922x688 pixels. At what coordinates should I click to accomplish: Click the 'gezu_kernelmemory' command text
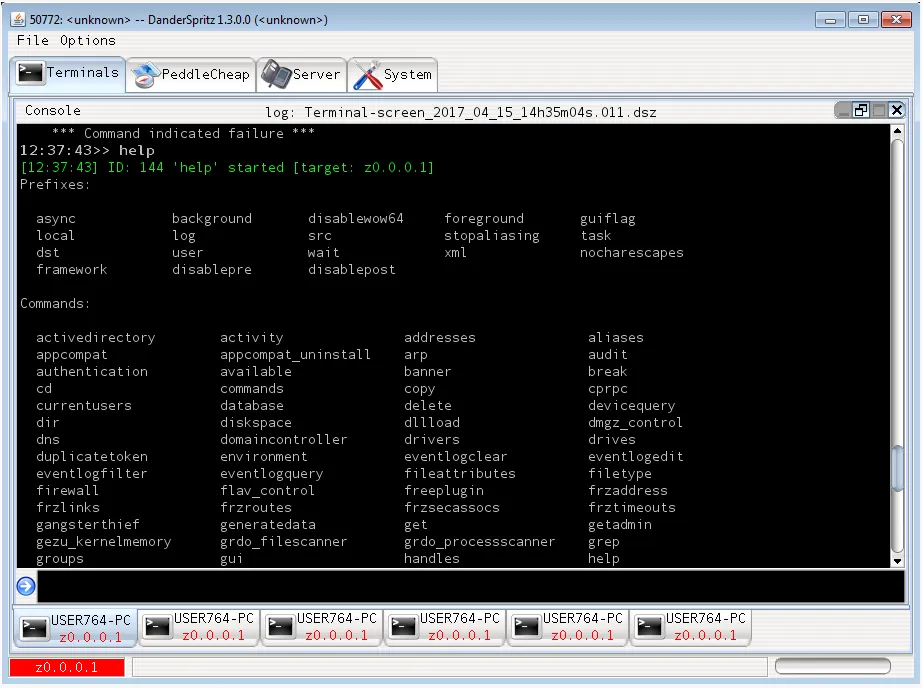tap(103, 542)
